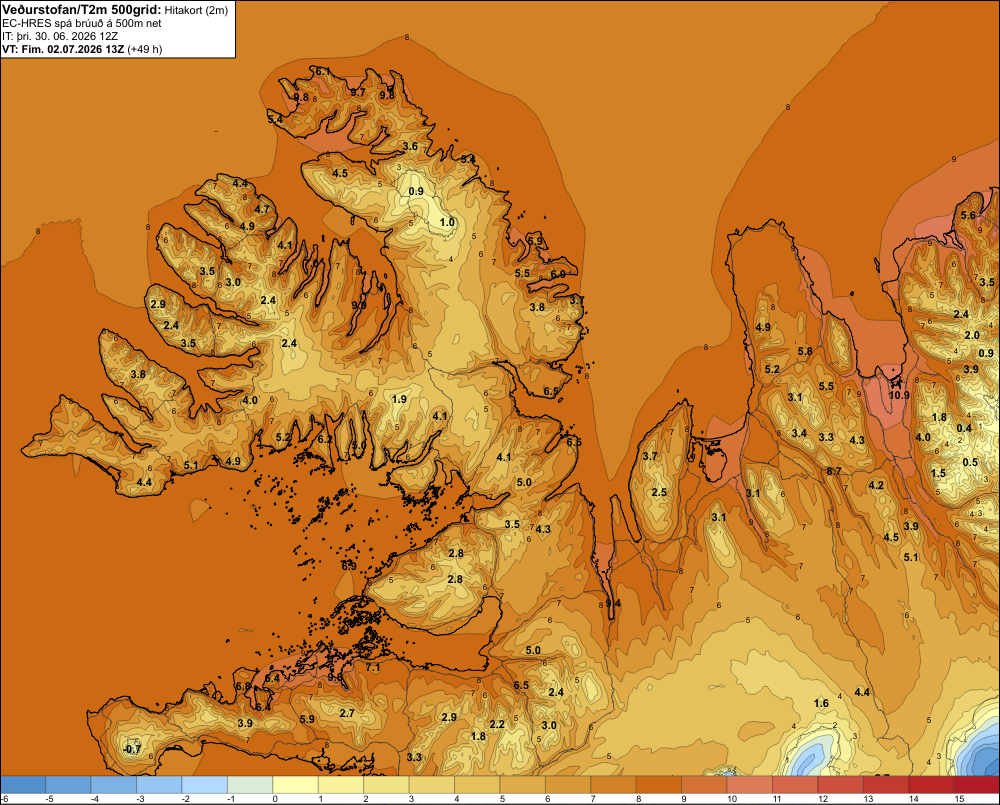Click the 4.2 temperature value
1000x805 pixels.
(x=876, y=485)
